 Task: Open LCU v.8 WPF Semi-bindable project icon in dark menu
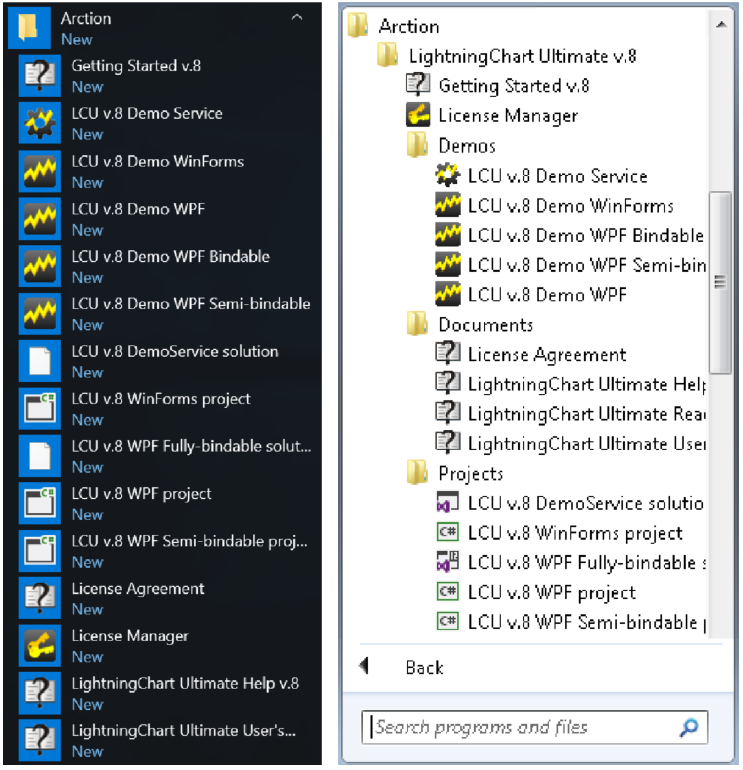40,551
